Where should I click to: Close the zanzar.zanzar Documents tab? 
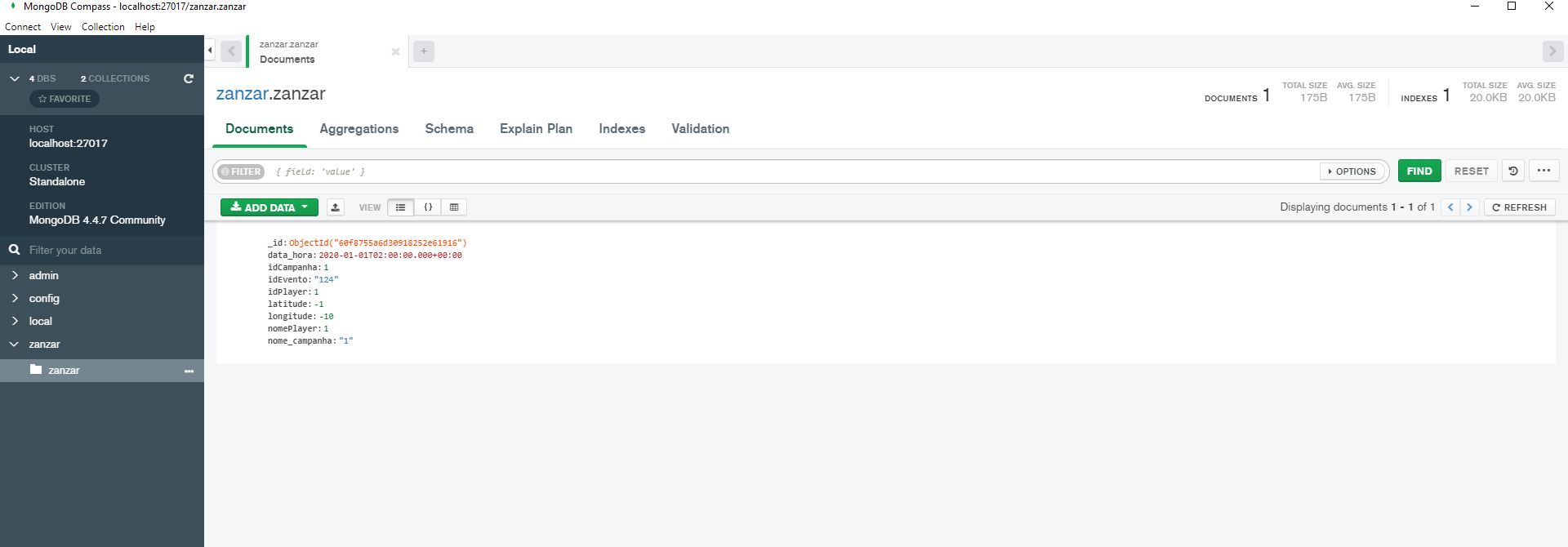tap(395, 51)
